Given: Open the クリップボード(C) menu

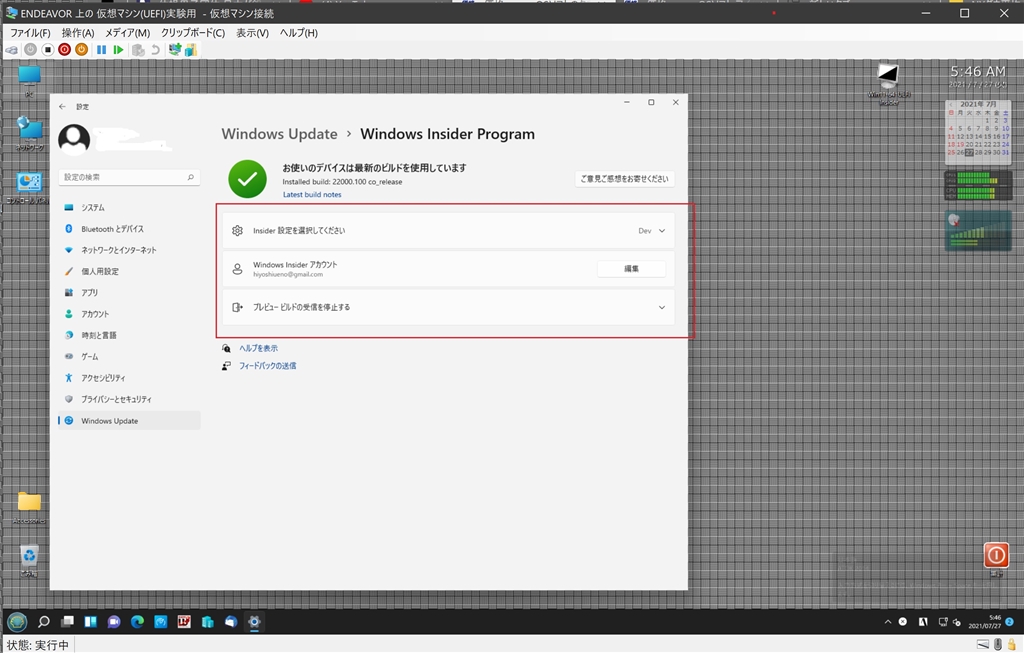Looking at the screenshot, I should (x=193, y=33).
